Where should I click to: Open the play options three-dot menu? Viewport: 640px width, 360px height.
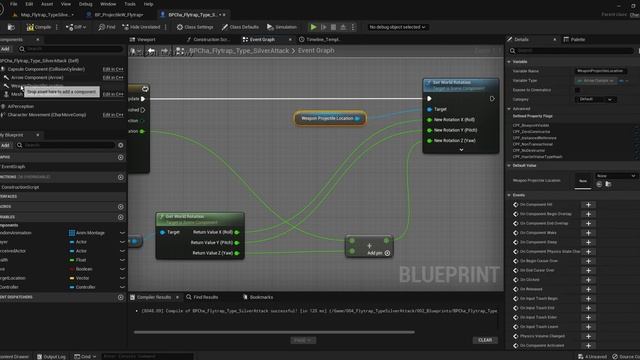353,27
